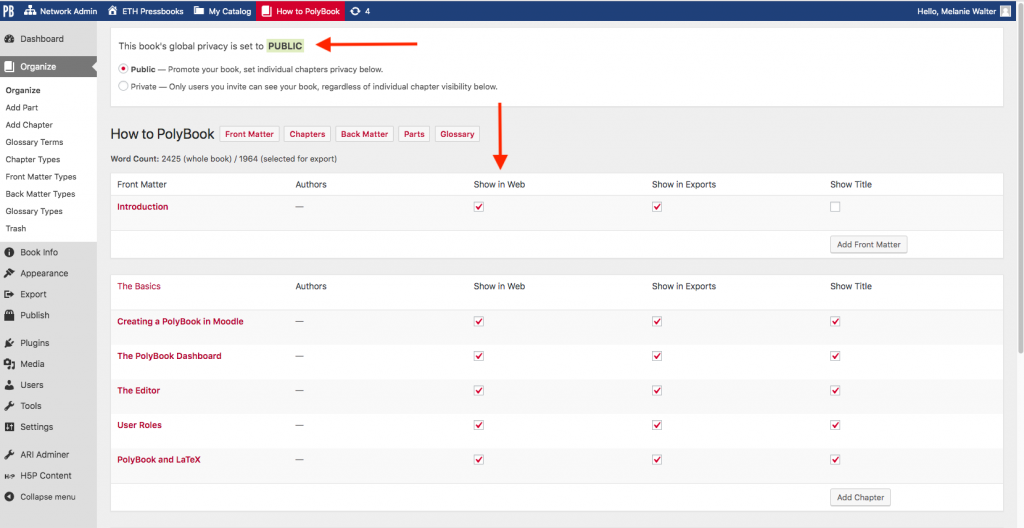Jump to Back Matter section button
The width and height of the screenshot is (1024, 528).
click(x=364, y=134)
